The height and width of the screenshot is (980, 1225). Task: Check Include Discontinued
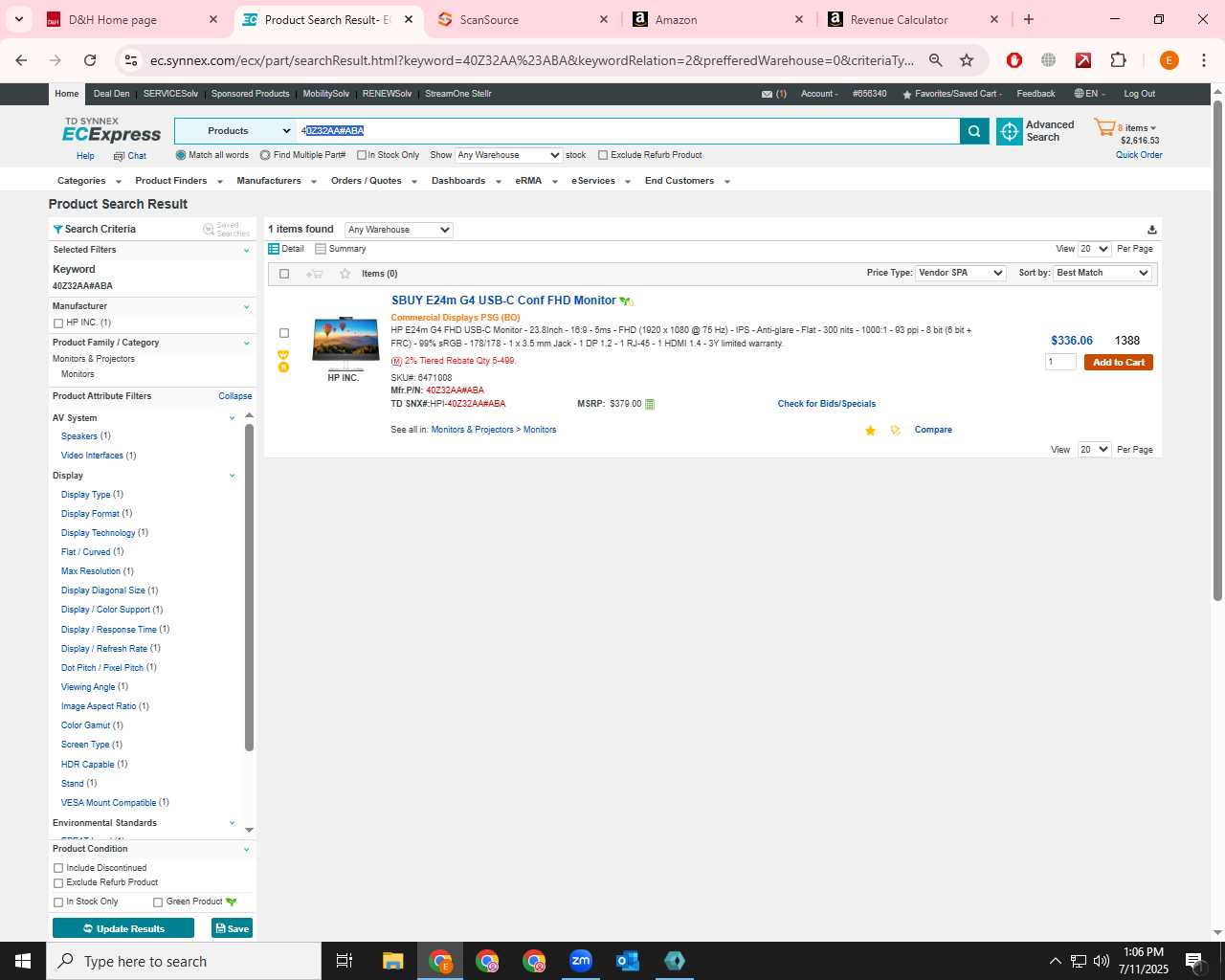pyautogui.click(x=58, y=868)
